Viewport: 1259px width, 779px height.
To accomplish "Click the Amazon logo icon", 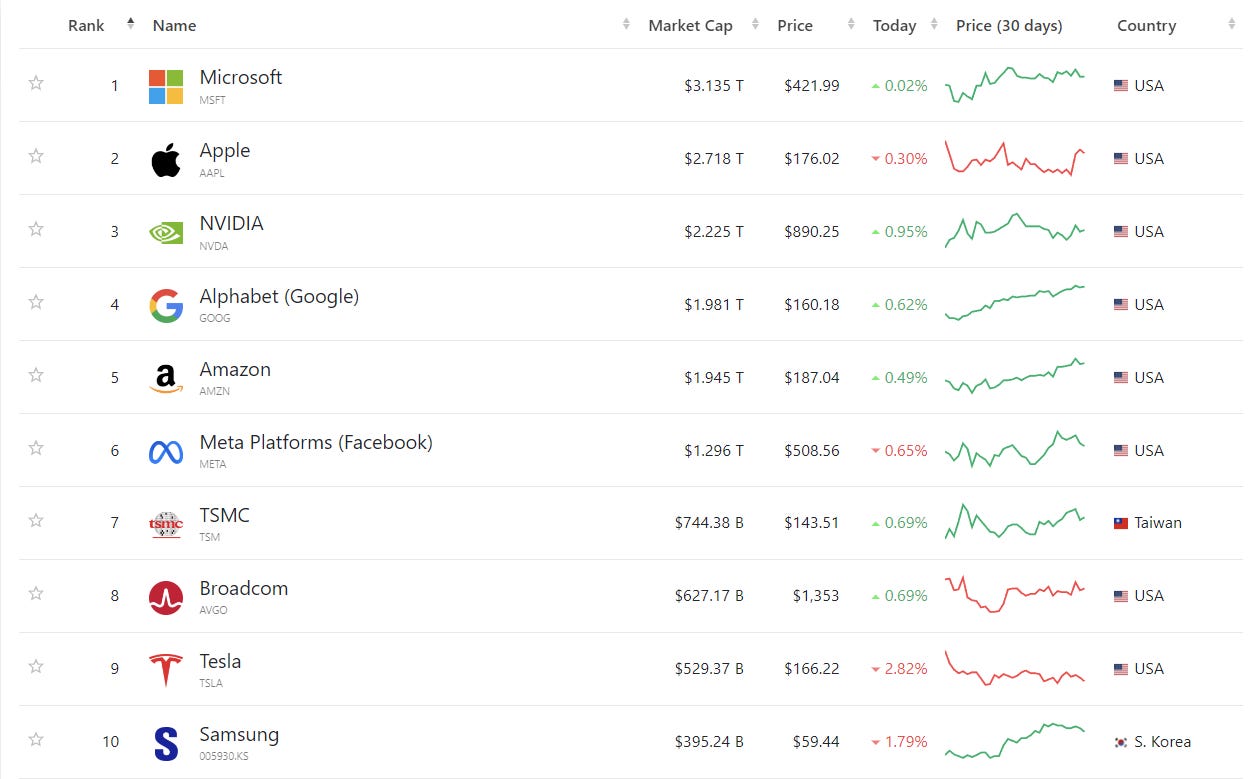I will tap(166, 379).
